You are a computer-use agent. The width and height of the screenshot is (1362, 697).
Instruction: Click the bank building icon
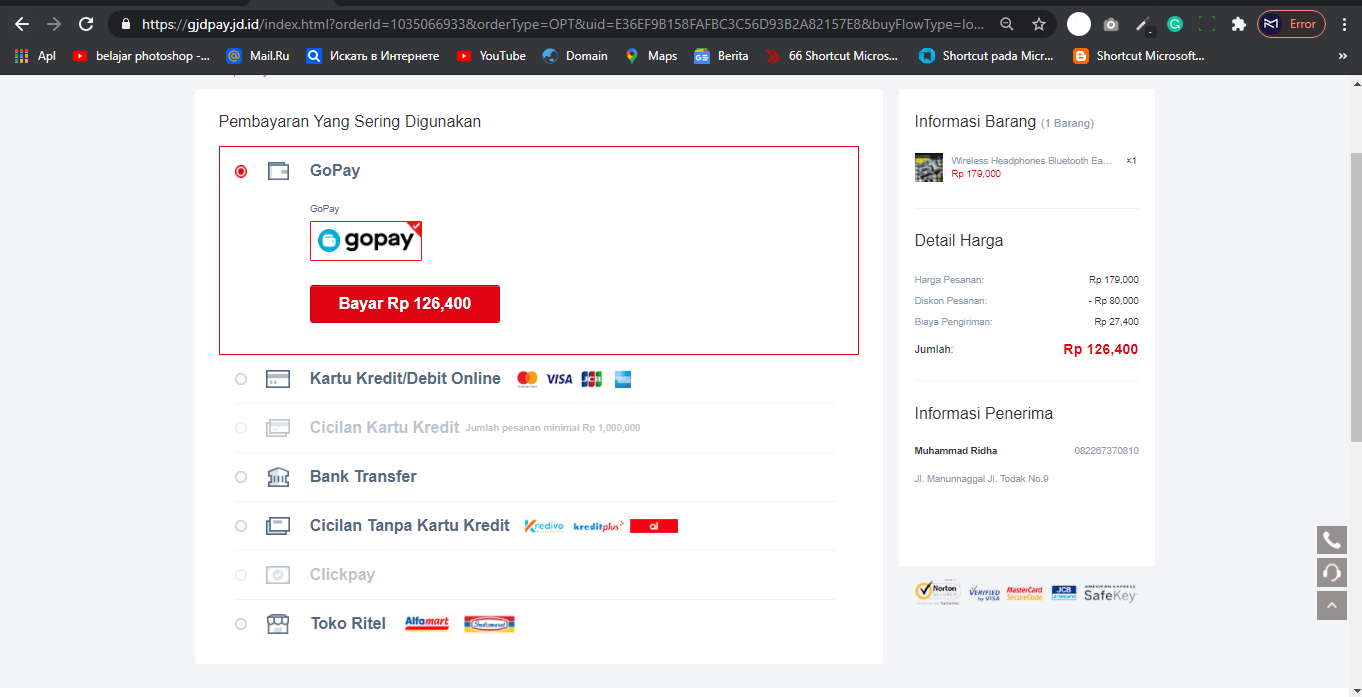click(278, 477)
